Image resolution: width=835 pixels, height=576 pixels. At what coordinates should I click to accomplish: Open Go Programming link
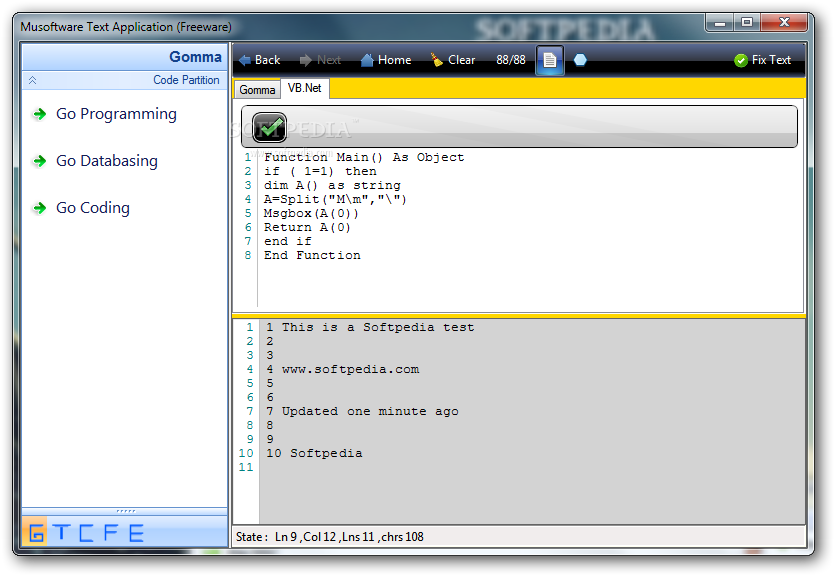[x=116, y=114]
